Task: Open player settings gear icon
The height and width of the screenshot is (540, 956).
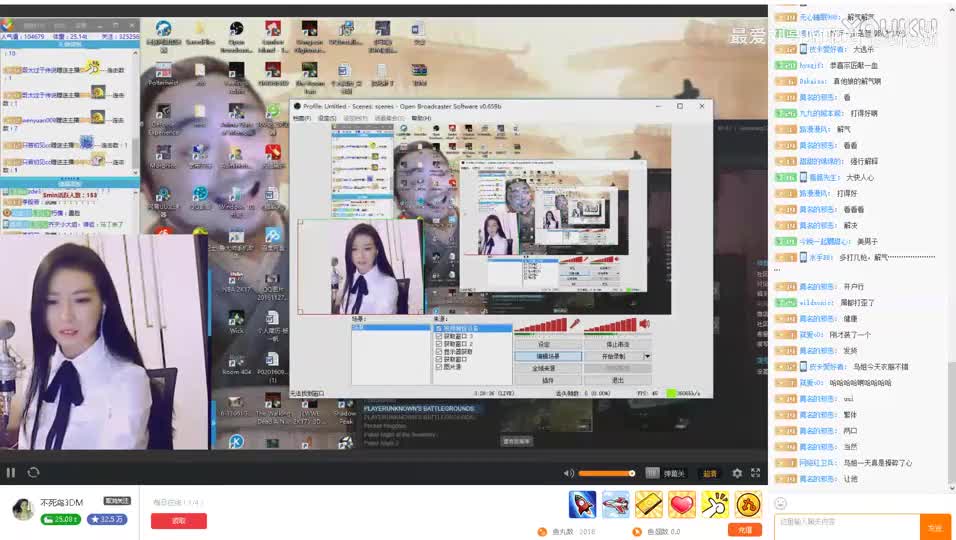Action: [737, 473]
